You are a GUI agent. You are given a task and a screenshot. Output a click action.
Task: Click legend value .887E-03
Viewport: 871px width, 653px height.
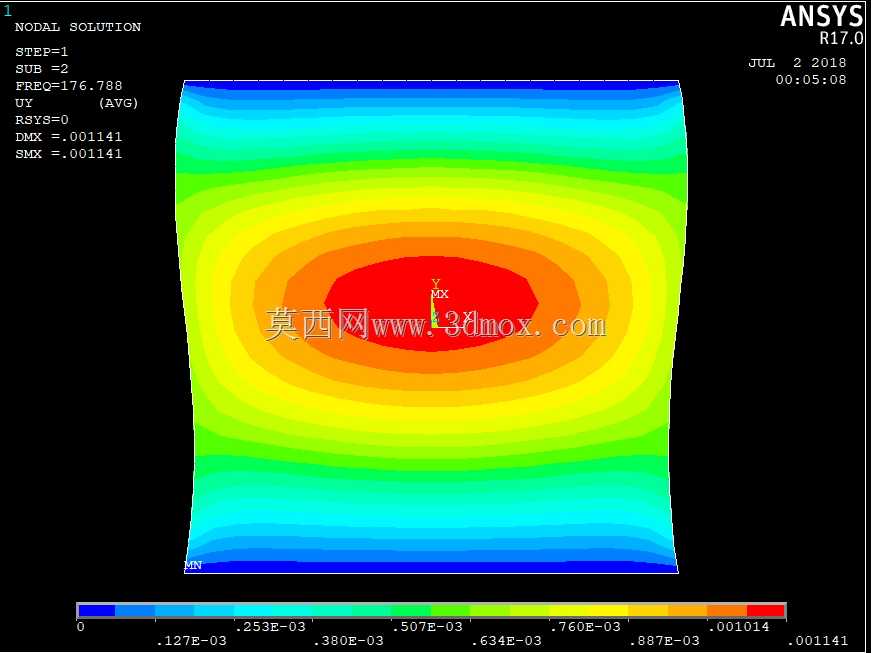click(x=664, y=641)
